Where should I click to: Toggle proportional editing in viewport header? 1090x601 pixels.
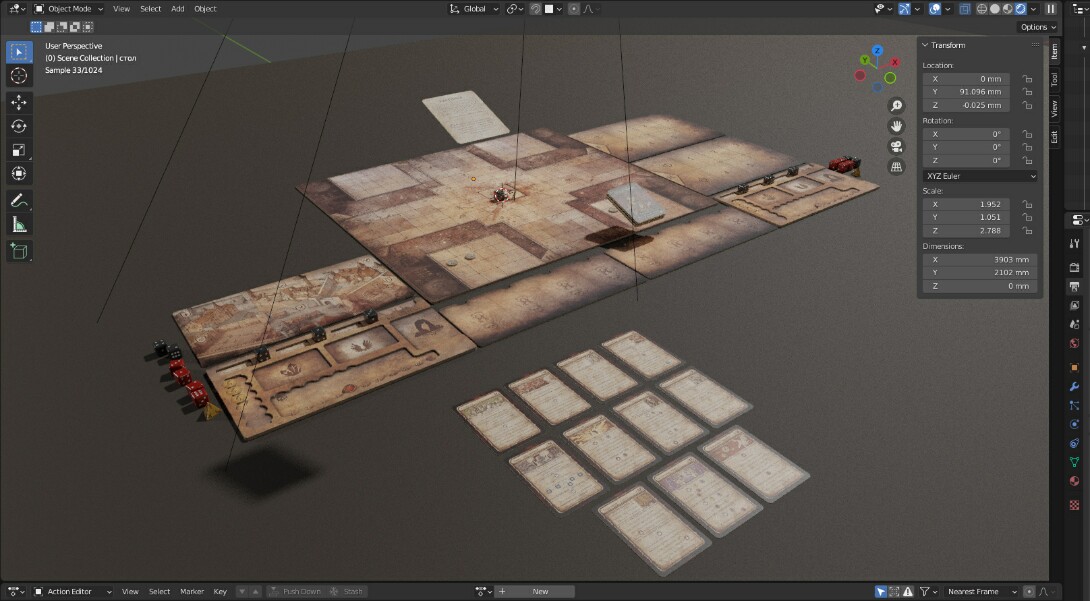click(x=574, y=9)
